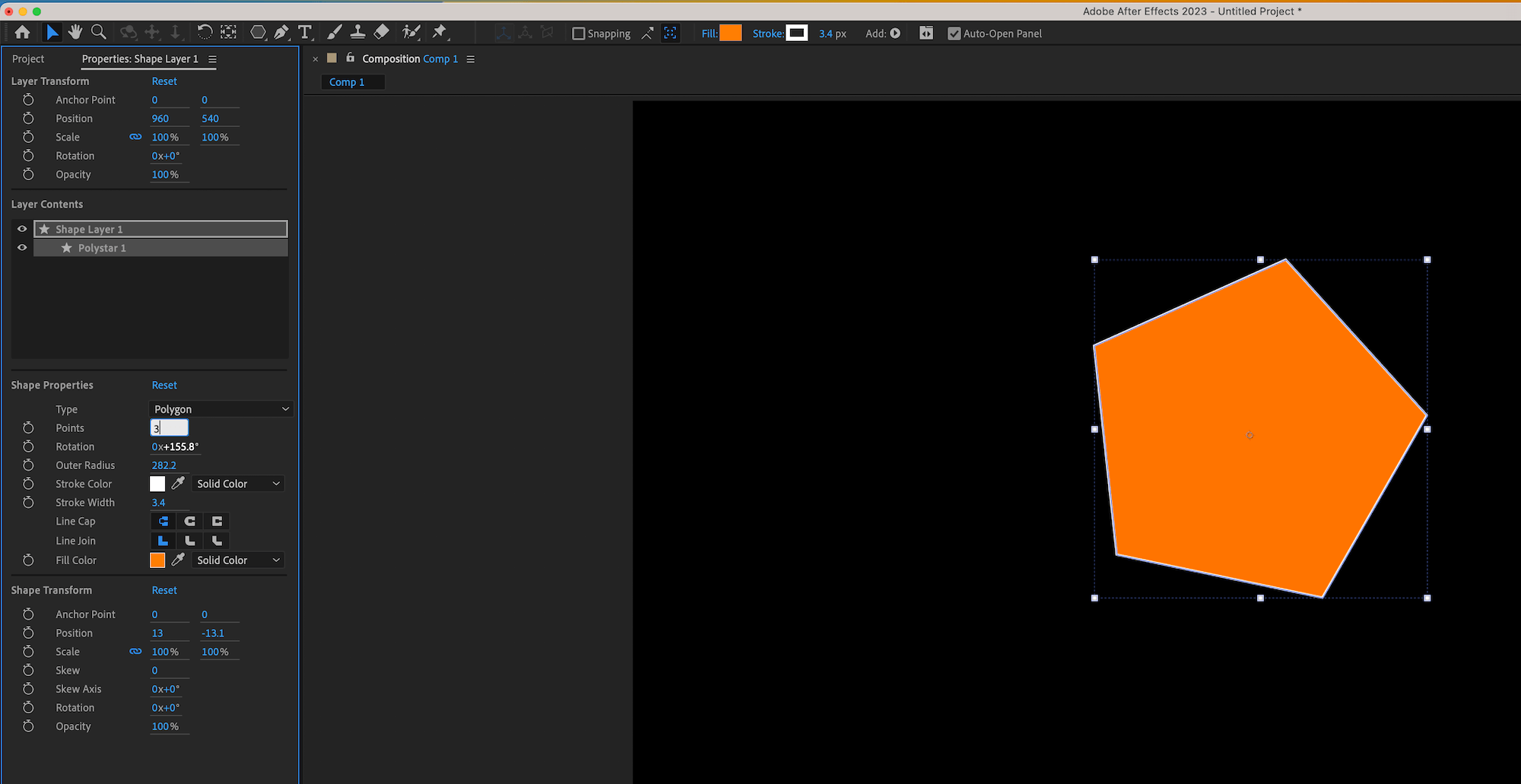1521x784 pixels.
Task: Select the Pen tool
Action: pyautogui.click(x=282, y=32)
